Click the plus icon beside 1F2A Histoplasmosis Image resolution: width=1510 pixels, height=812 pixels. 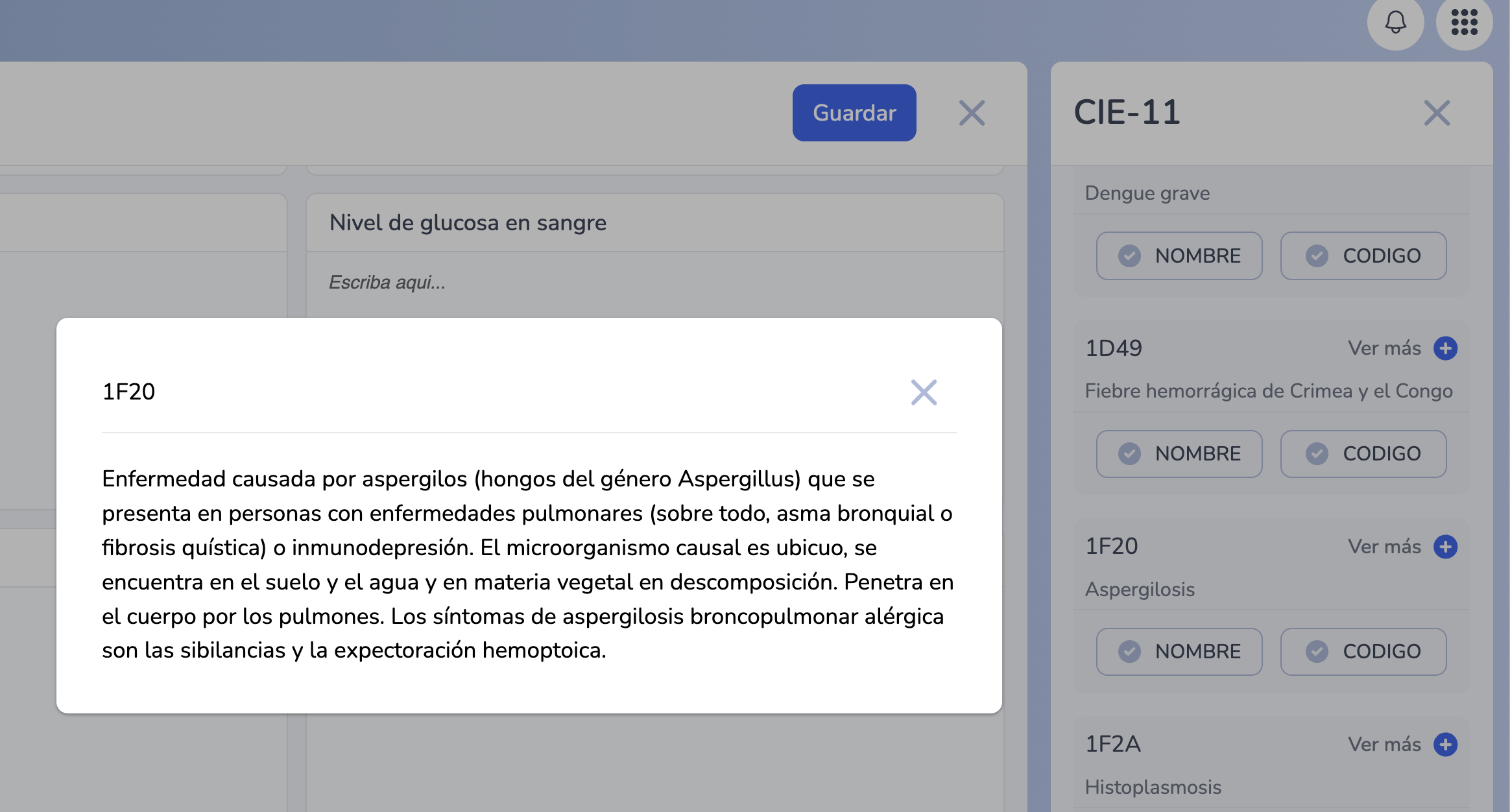coord(1446,745)
